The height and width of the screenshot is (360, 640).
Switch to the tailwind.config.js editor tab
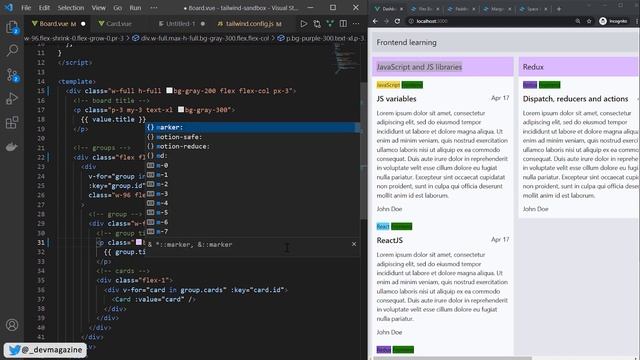click(250, 24)
